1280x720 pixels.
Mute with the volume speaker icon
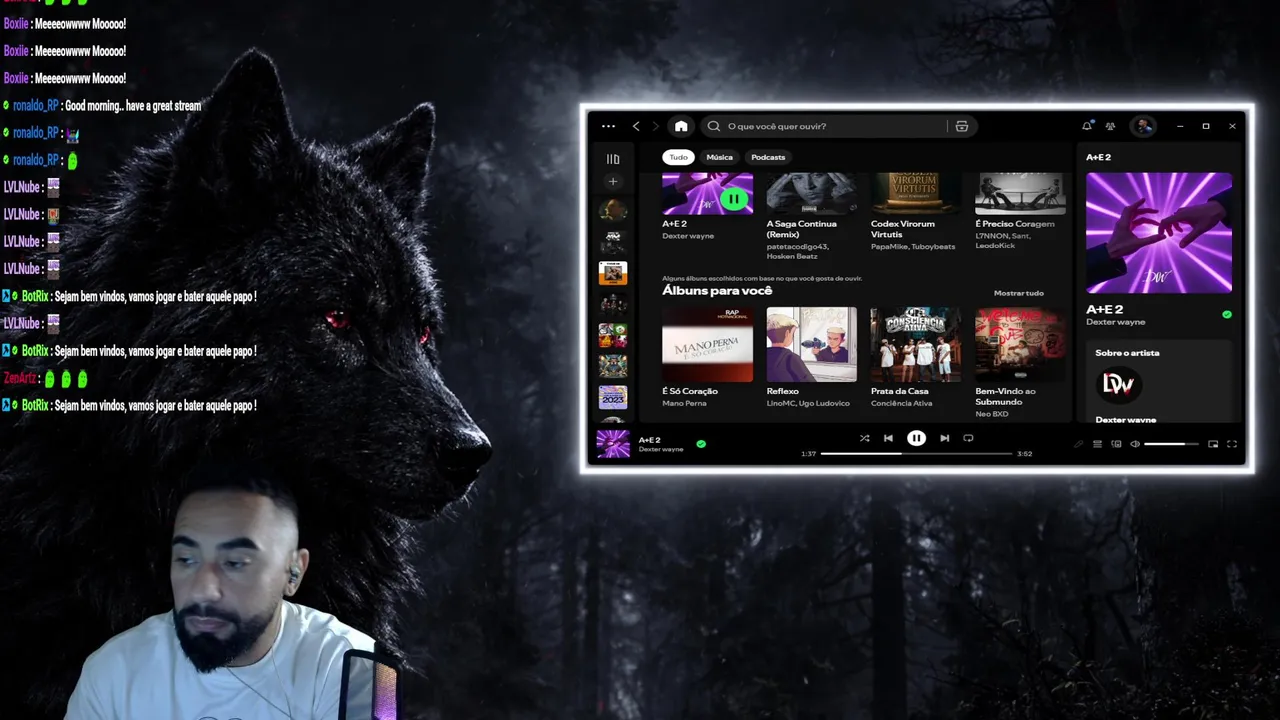tap(1135, 444)
